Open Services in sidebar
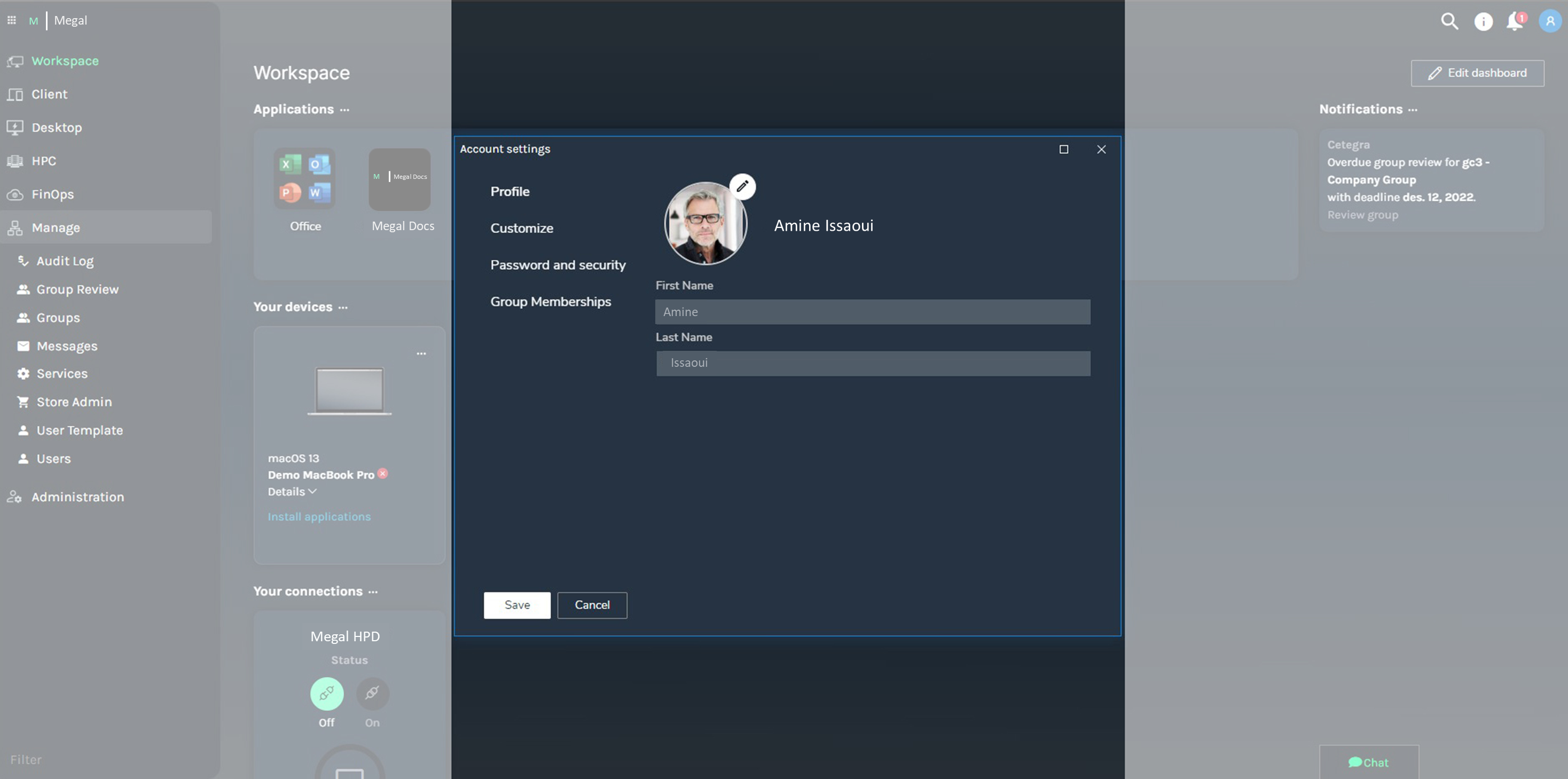This screenshot has width=1568, height=779. tap(61, 374)
